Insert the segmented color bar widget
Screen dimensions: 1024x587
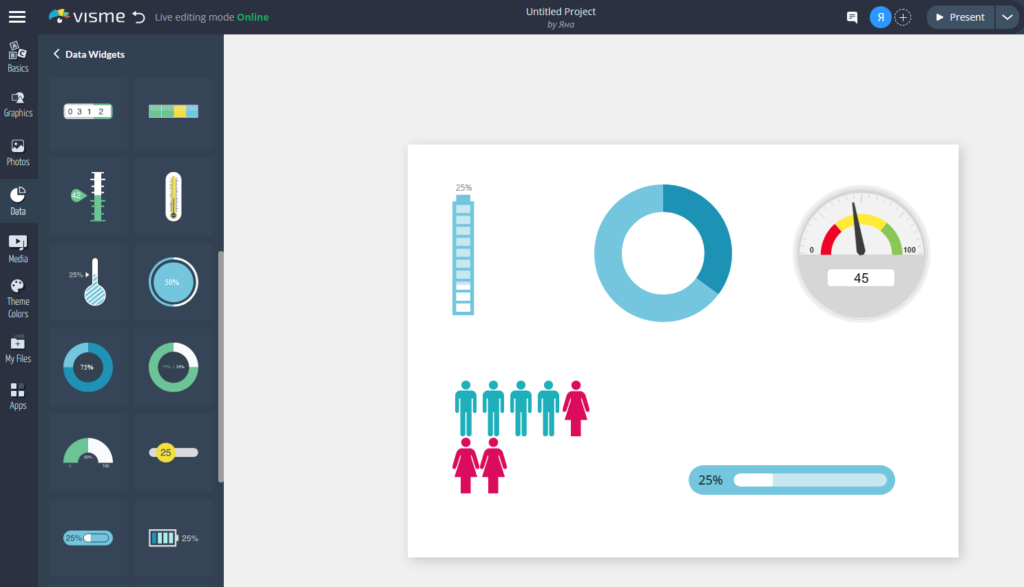point(173,112)
